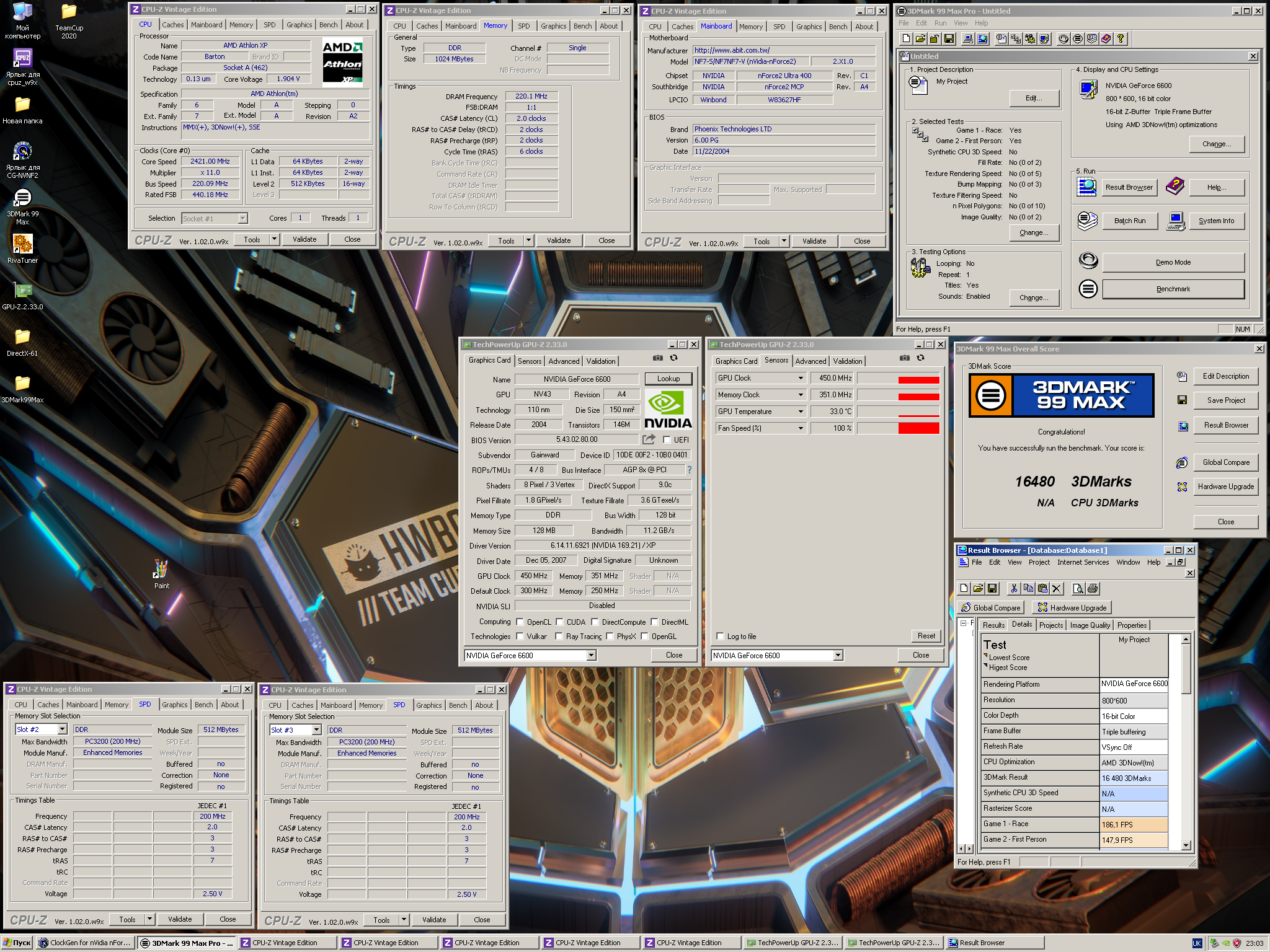Viewport: 1270px width, 952px height.
Task: Click refresh icon in GPU-Z Sensors window
Action: (920, 358)
